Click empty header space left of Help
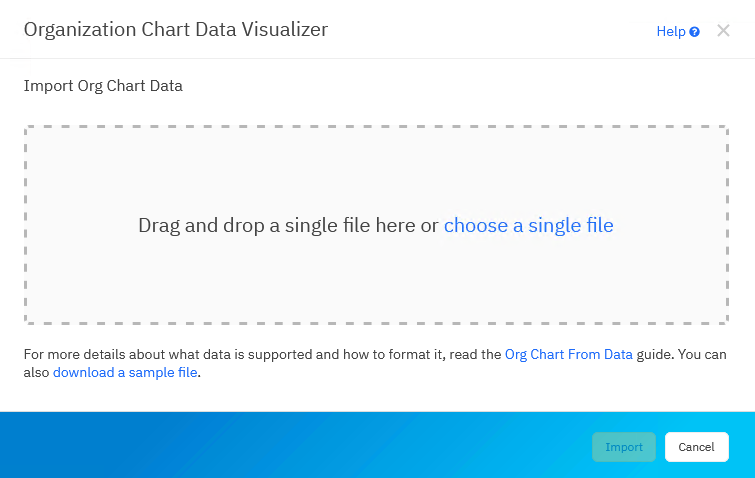 coord(500,30)
